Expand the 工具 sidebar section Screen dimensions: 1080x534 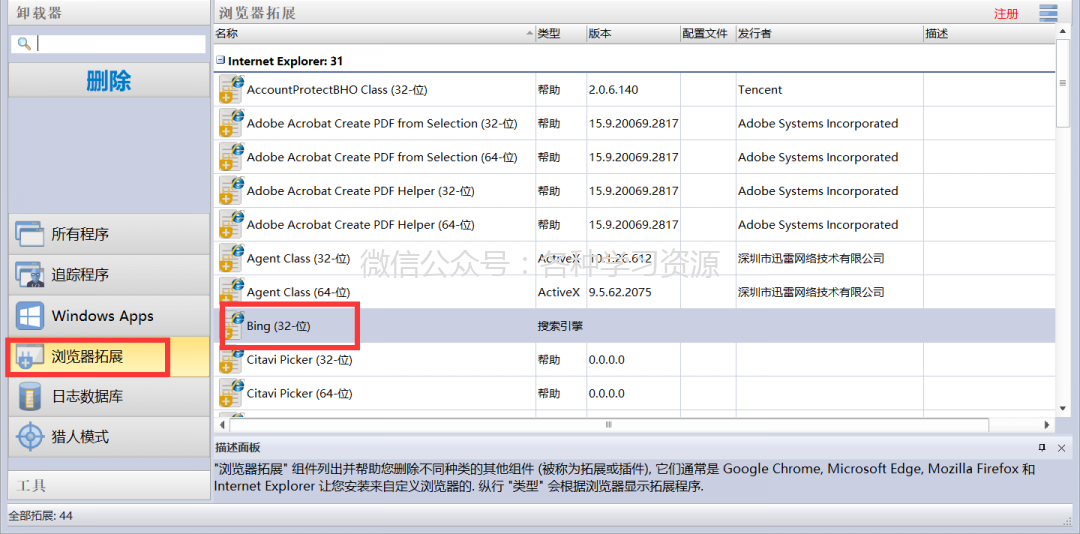point(109,486)
